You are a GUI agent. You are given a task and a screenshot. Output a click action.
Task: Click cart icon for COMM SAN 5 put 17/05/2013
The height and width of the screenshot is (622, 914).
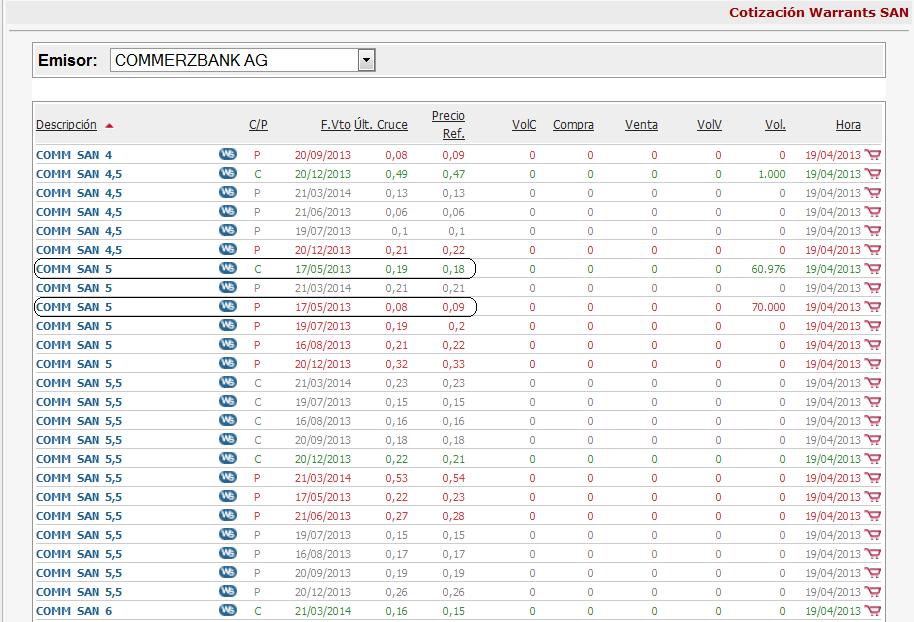pos(873,307)
